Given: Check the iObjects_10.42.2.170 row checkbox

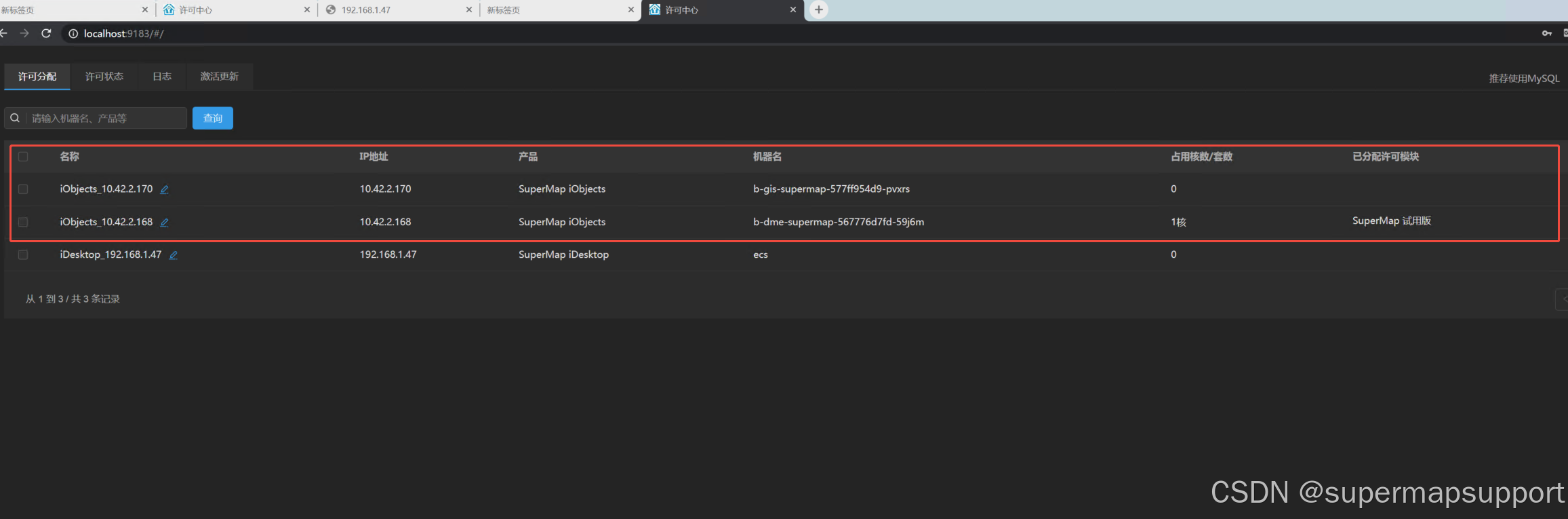Looking at the screenshot, I should pyautogui.click(x=23, y=189).
